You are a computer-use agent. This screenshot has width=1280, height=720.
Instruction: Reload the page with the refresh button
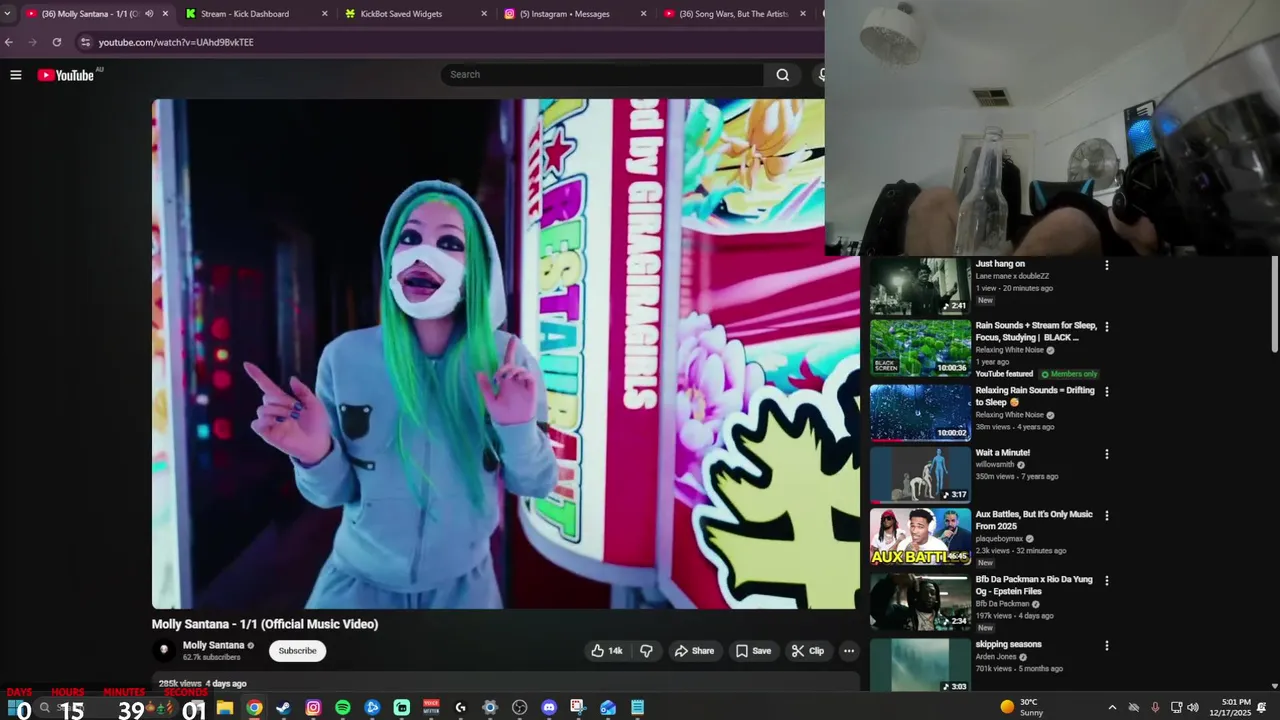point(57,42)
